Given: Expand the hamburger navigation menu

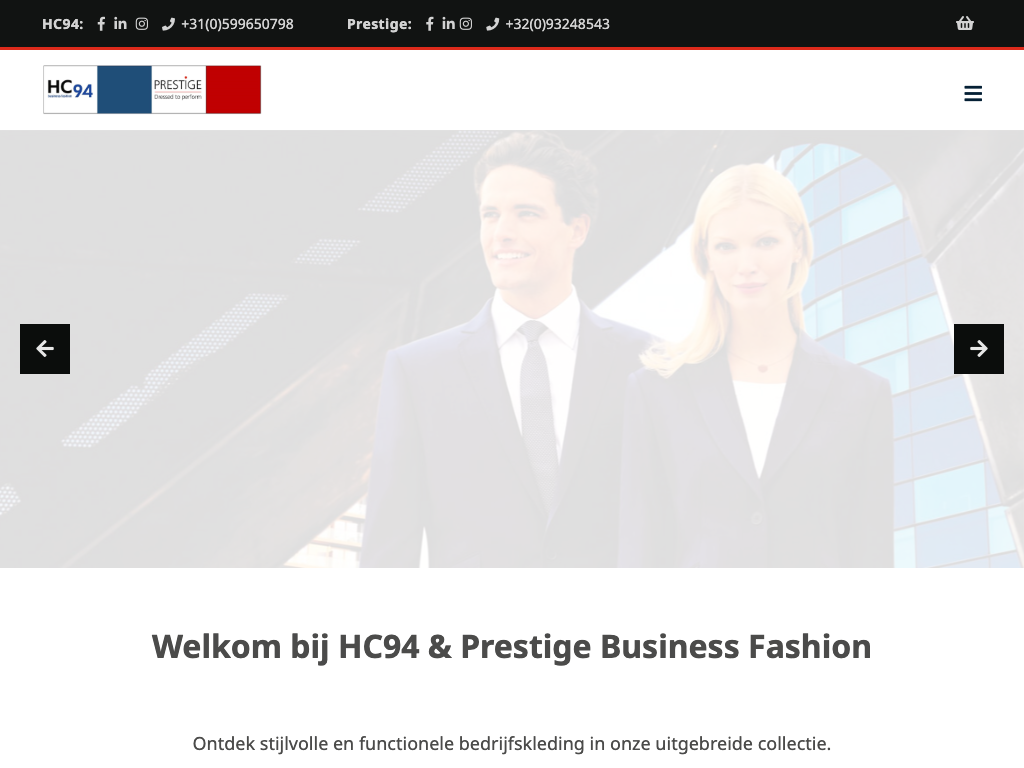Looking at the screenshot, I should [x=973, y=93].
